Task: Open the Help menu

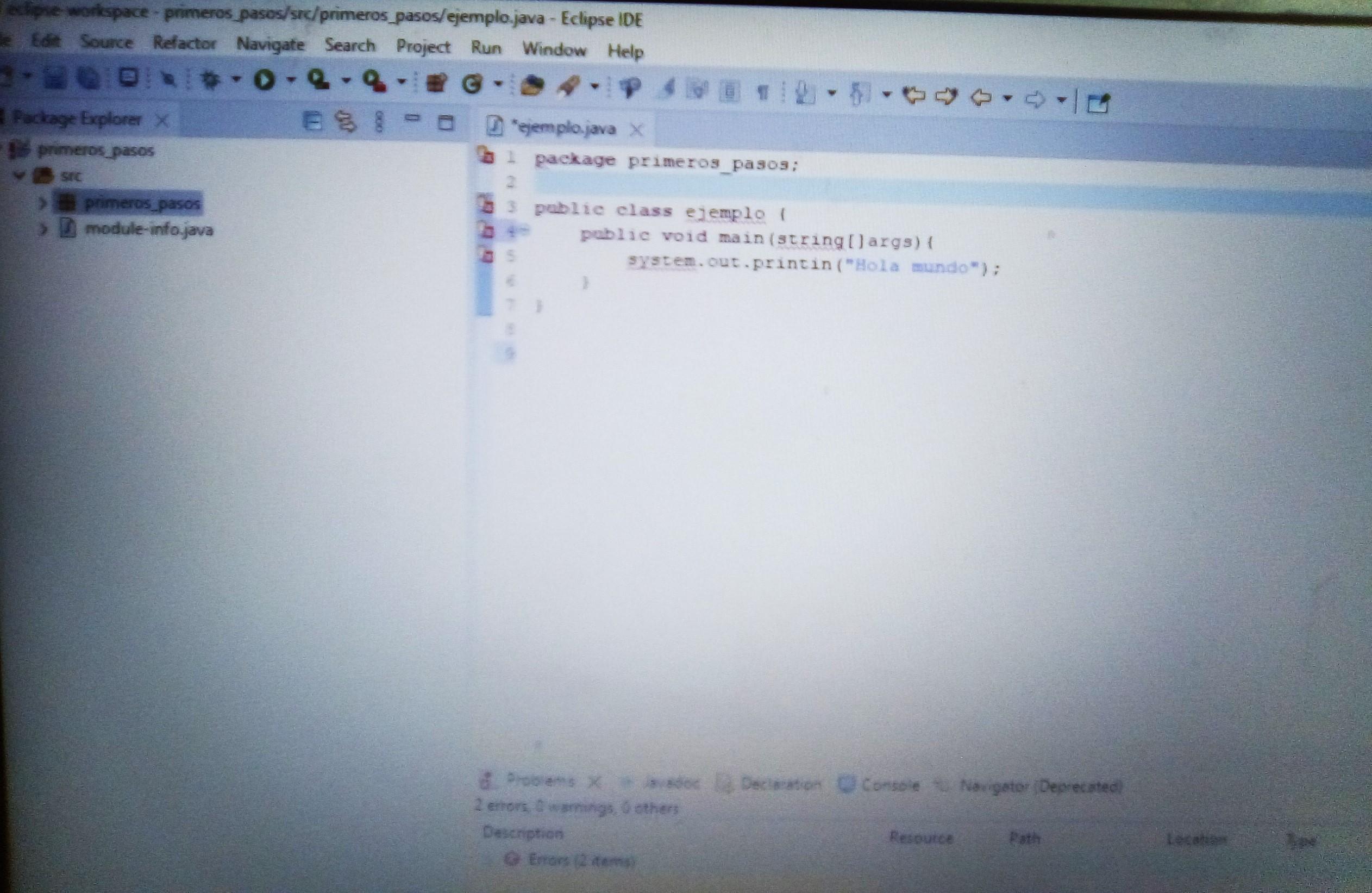Action: (625, 51)
